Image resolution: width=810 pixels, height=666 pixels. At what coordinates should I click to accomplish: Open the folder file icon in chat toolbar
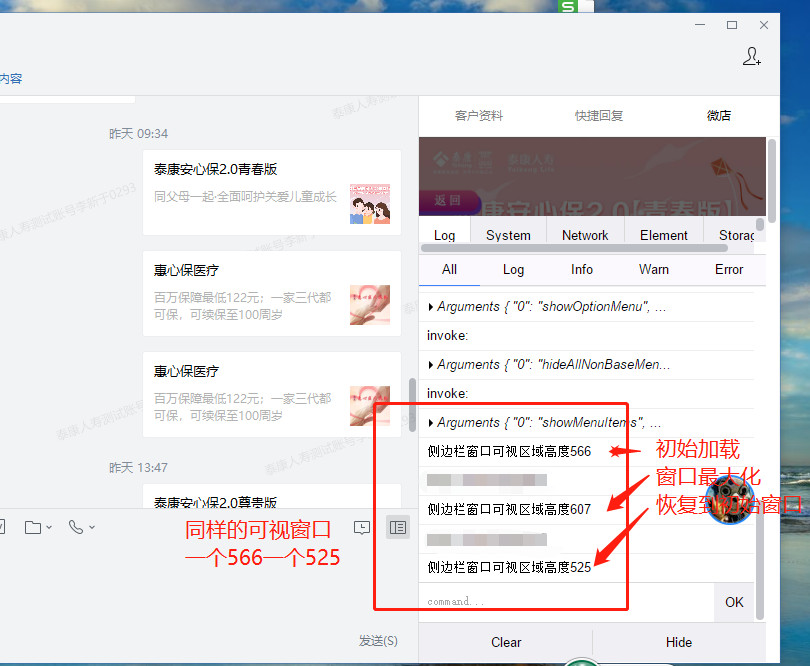coord(33,527)
